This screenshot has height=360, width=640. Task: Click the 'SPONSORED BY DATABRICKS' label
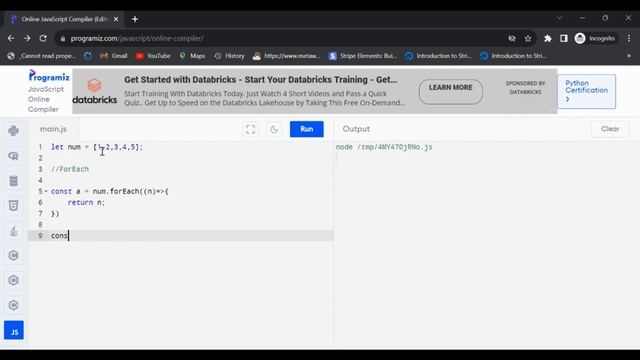point(525,87)
